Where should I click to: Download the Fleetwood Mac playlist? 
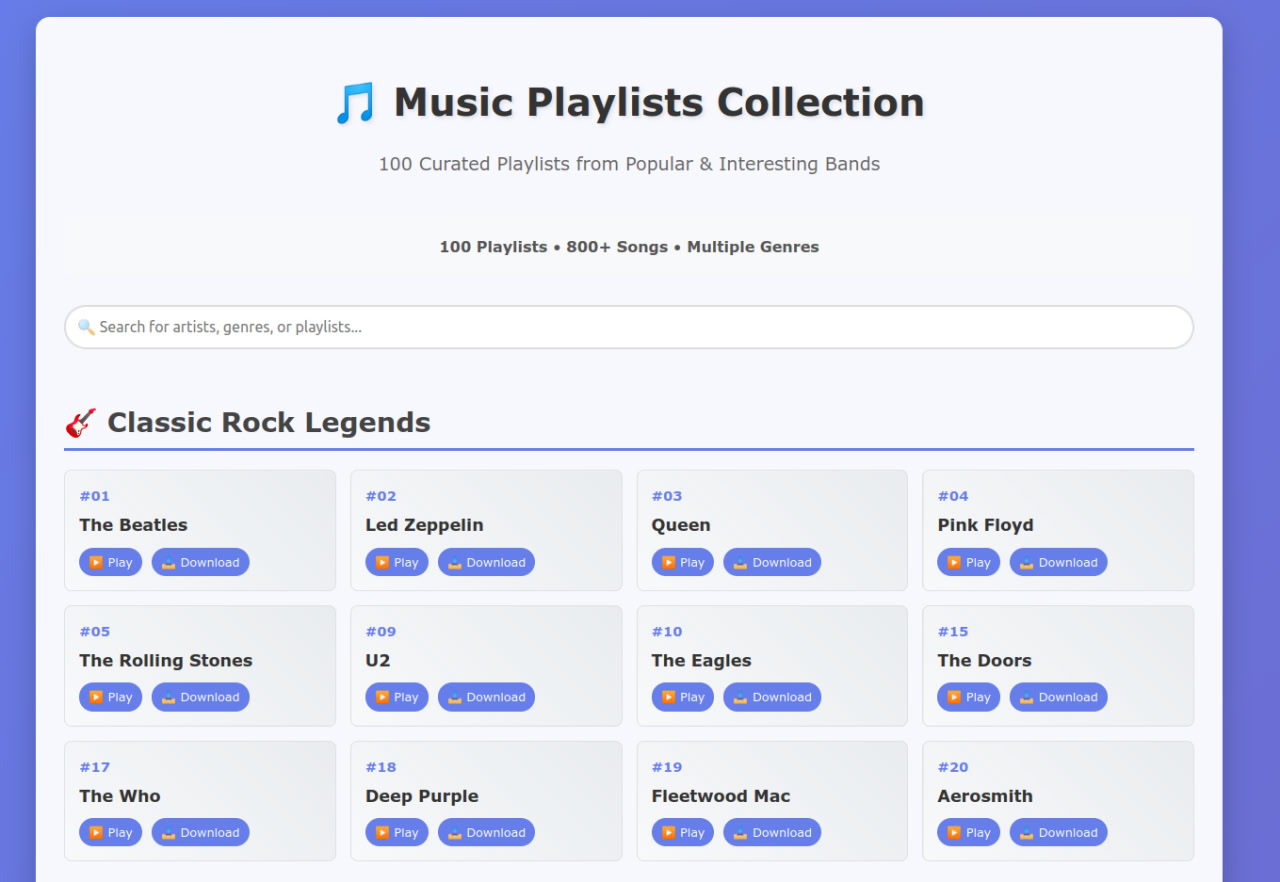tap(772, 832)
